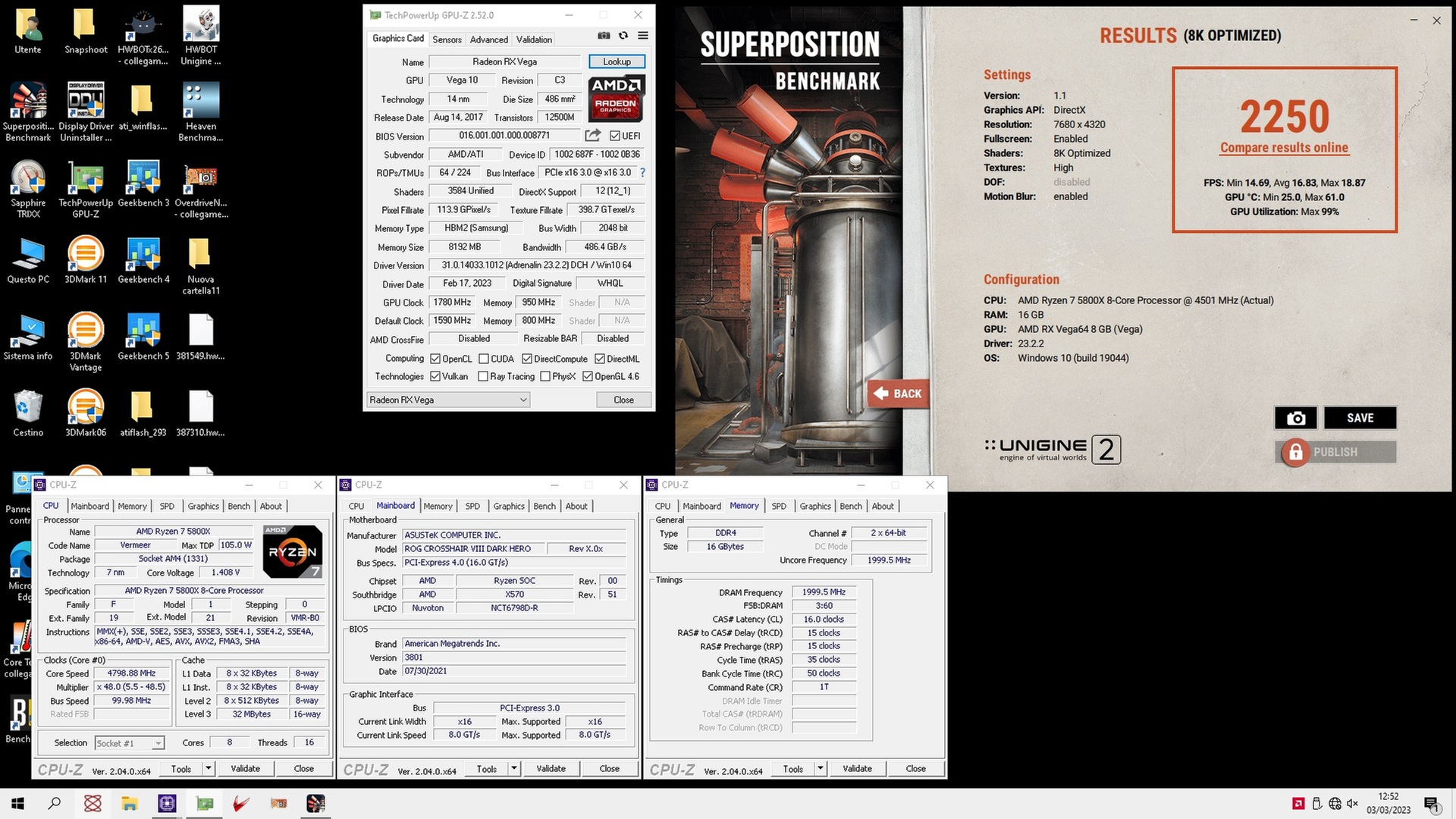This screenshot has height=819, width=1456.
Task: Toggle Vulkan checkbox in GPU-Z
Action: tap(435, 376)
